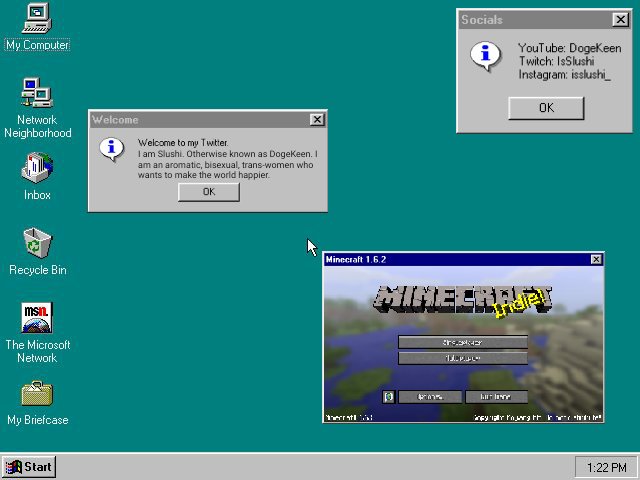Click the Mojang copyright text in Minecraft
Image resolution: width=640 pixels, height=480 pixels.
[538, 418]
